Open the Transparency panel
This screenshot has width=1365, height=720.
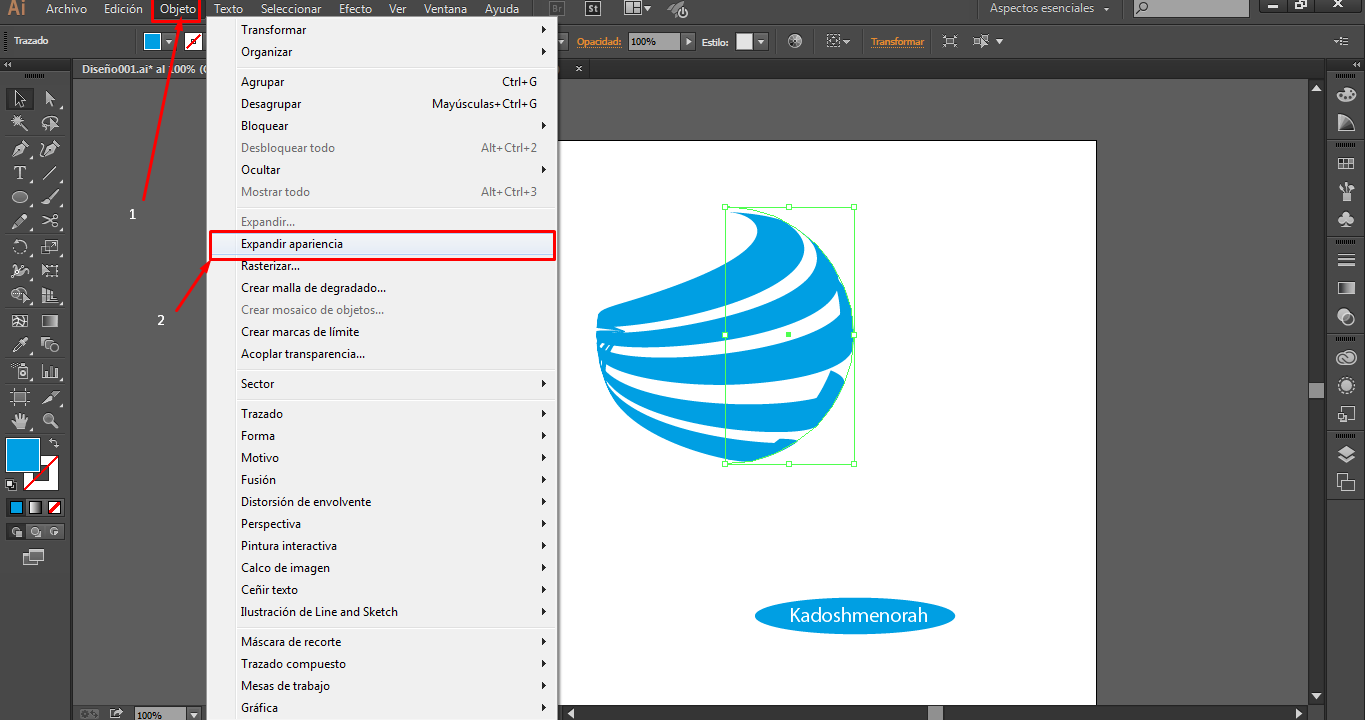point(1346,317)
